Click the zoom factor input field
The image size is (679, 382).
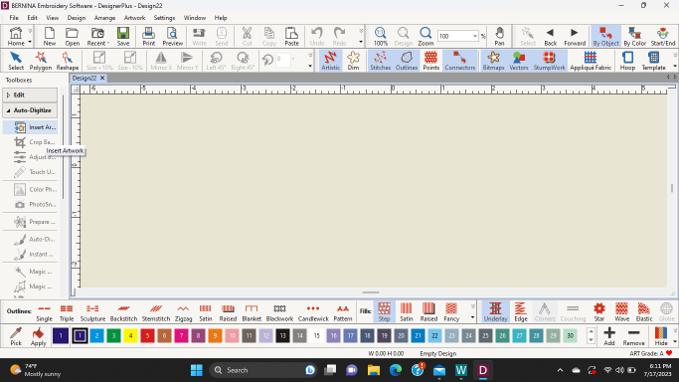tap(454, 36)
